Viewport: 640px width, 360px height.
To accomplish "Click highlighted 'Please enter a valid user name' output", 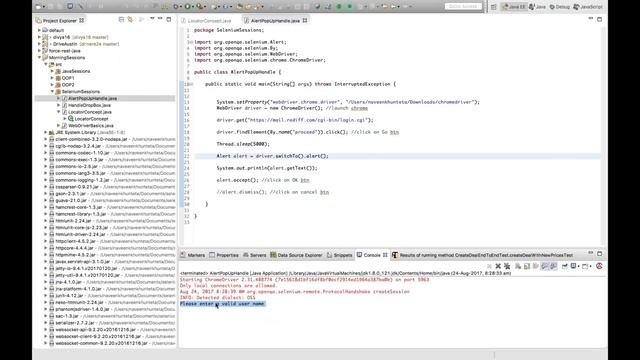I will tap(222, 304).
